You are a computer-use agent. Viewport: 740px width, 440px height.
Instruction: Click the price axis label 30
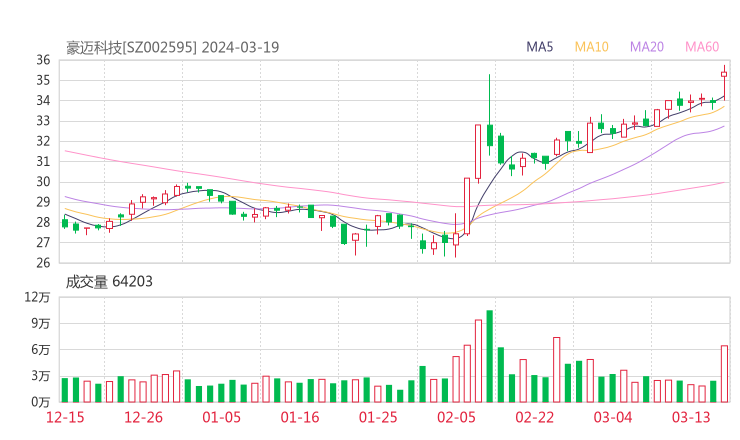coord(43,182)
